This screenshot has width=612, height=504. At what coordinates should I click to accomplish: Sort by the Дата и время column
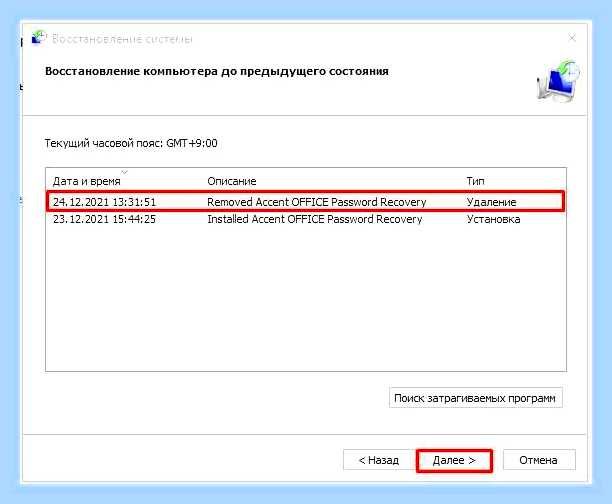click(x=87, y=181)
